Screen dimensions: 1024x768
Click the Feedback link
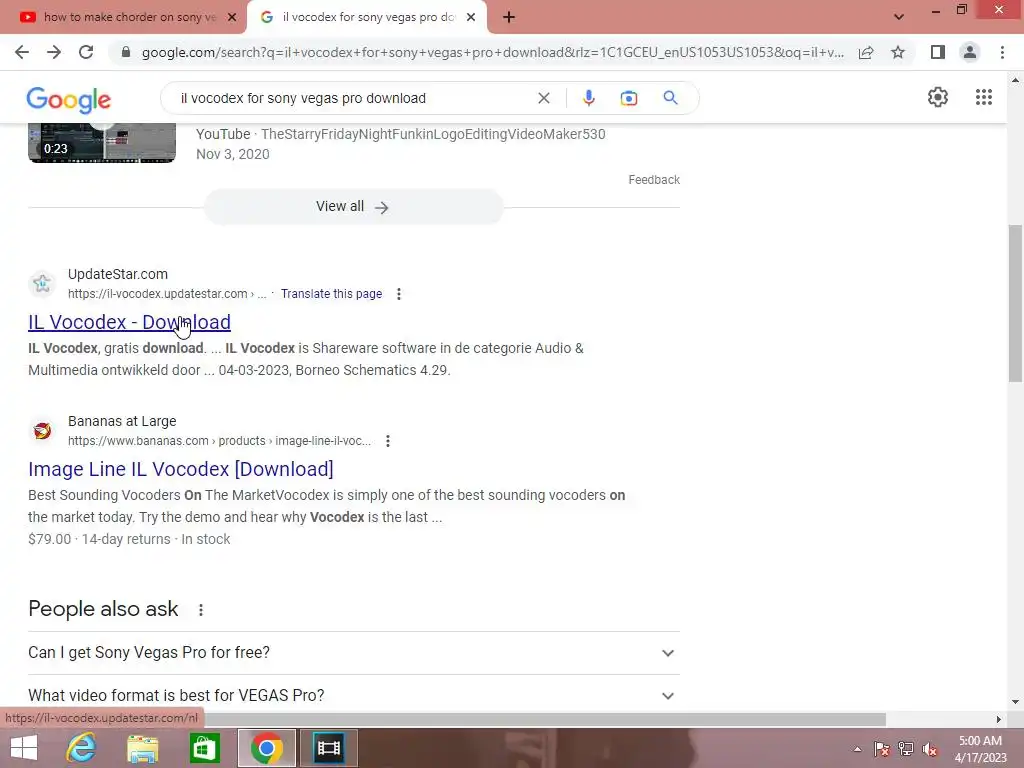click(x=654, y=180)
